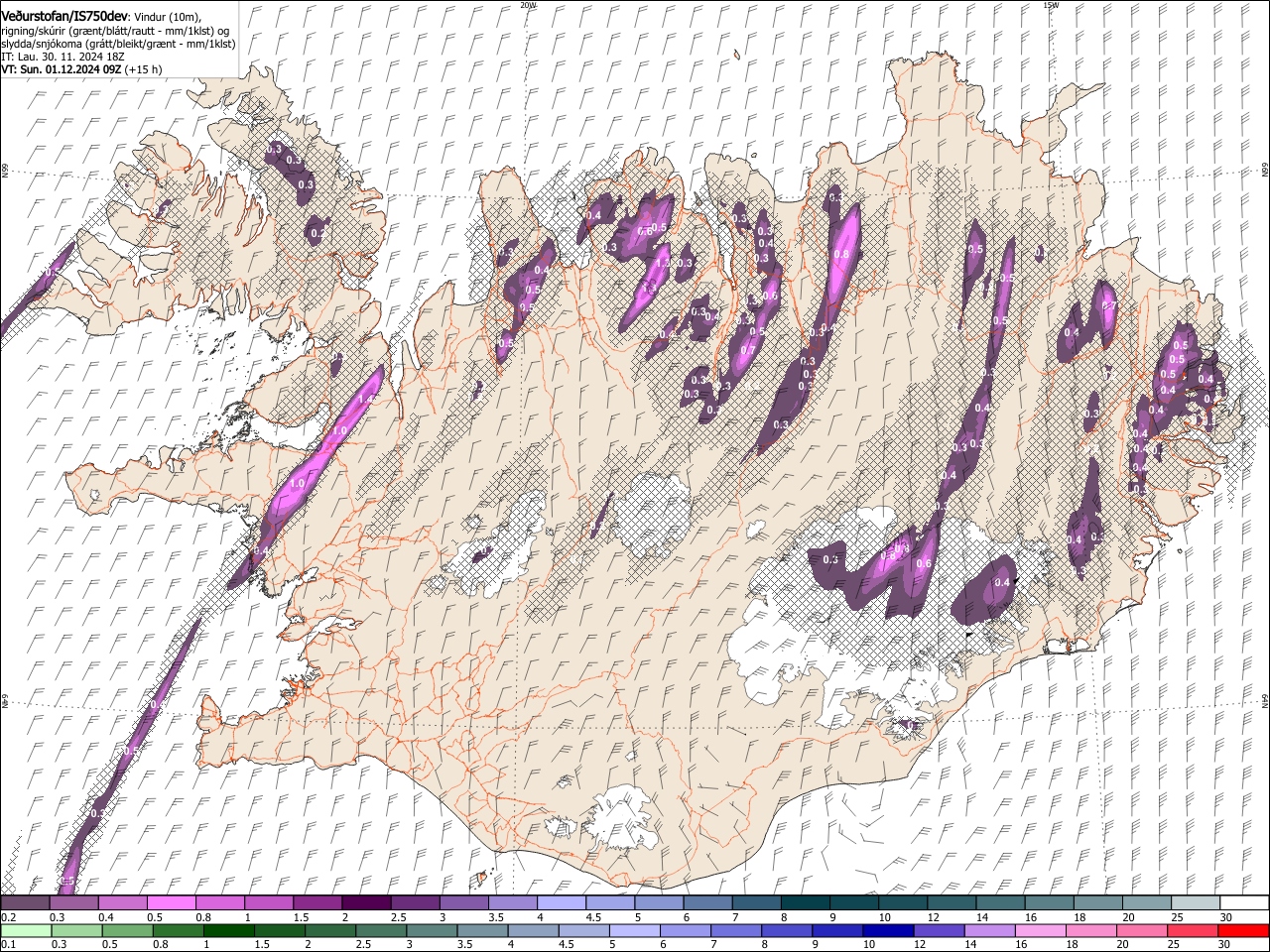Pick the pale lavender 4–4.5 snow swatch
The width and height of the screenshot is (1270, 952).
pyautogui.click(x=562, y=902)
